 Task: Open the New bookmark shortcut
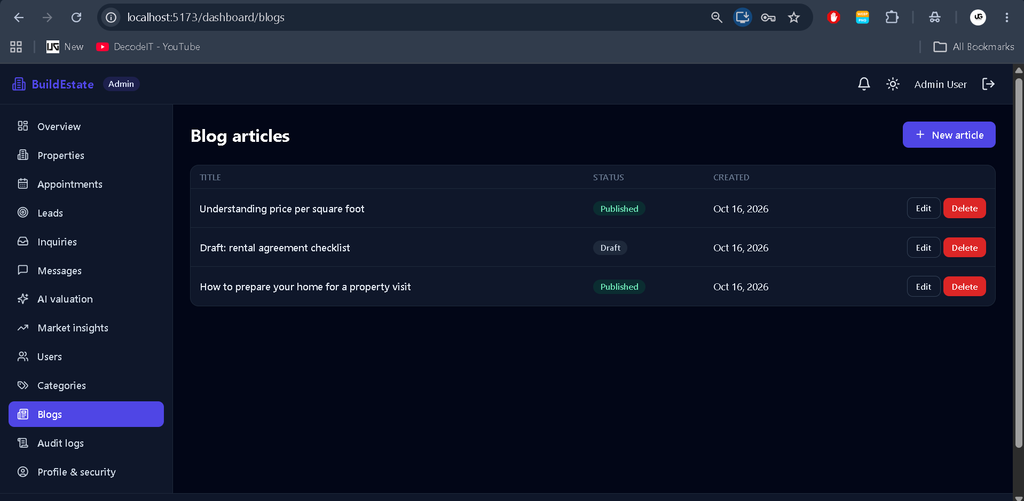65,46
